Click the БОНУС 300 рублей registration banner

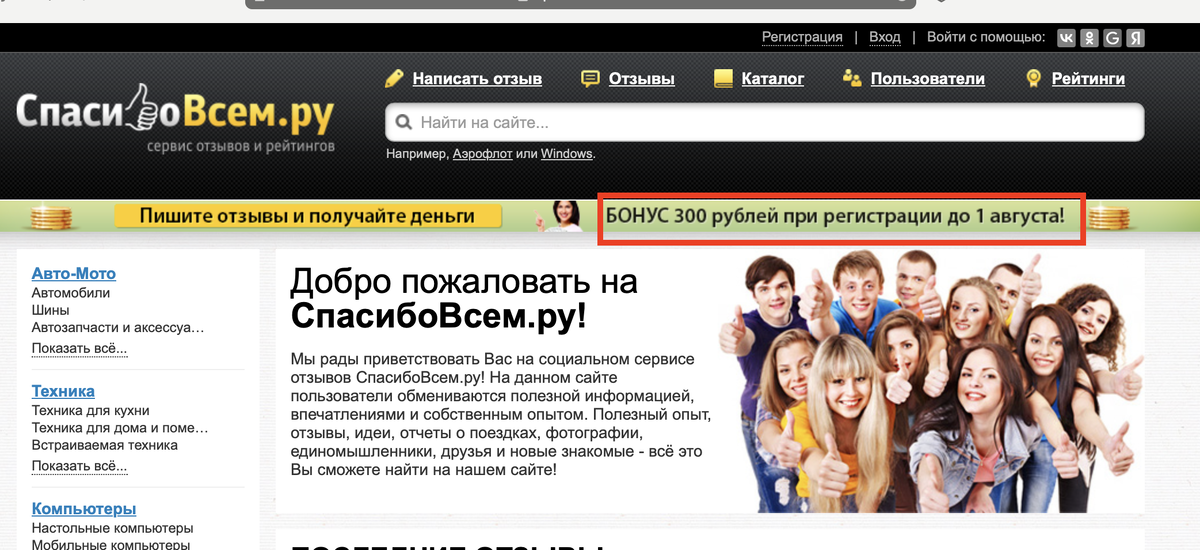[x=836, y=216]
